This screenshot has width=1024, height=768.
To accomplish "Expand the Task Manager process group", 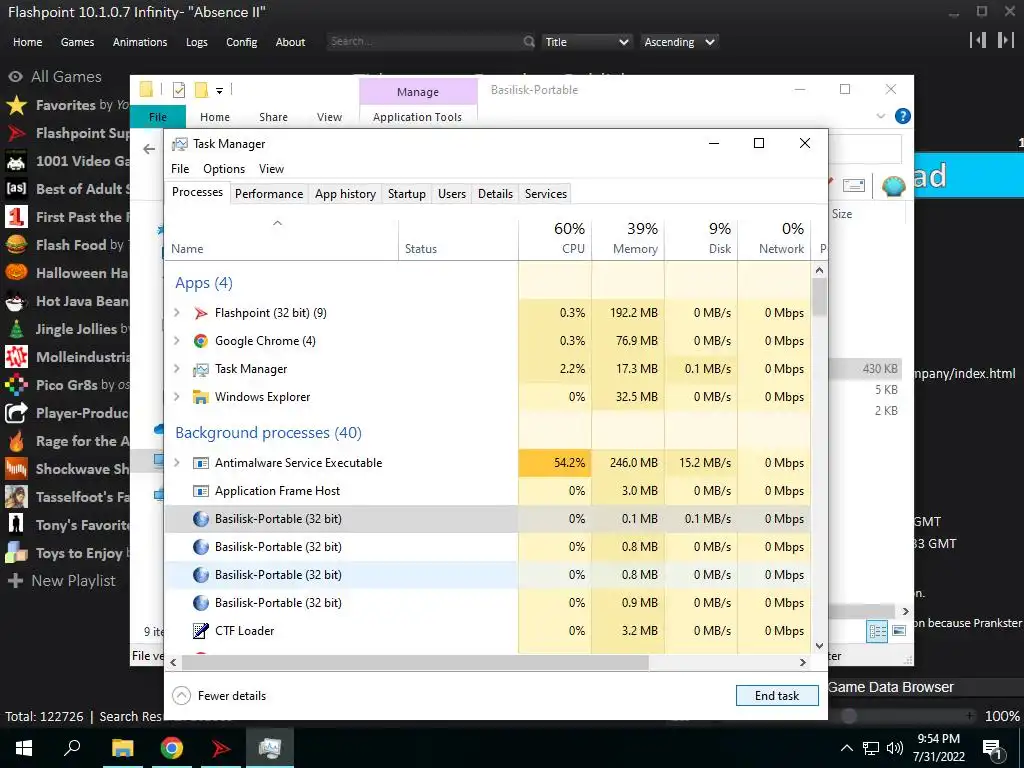I will pos(177,369).
